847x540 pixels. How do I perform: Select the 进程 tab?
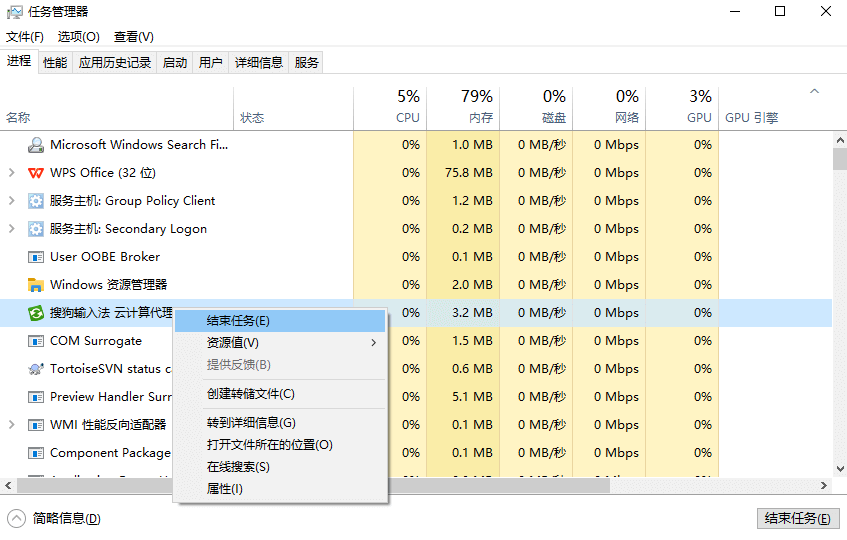[19, 61]
